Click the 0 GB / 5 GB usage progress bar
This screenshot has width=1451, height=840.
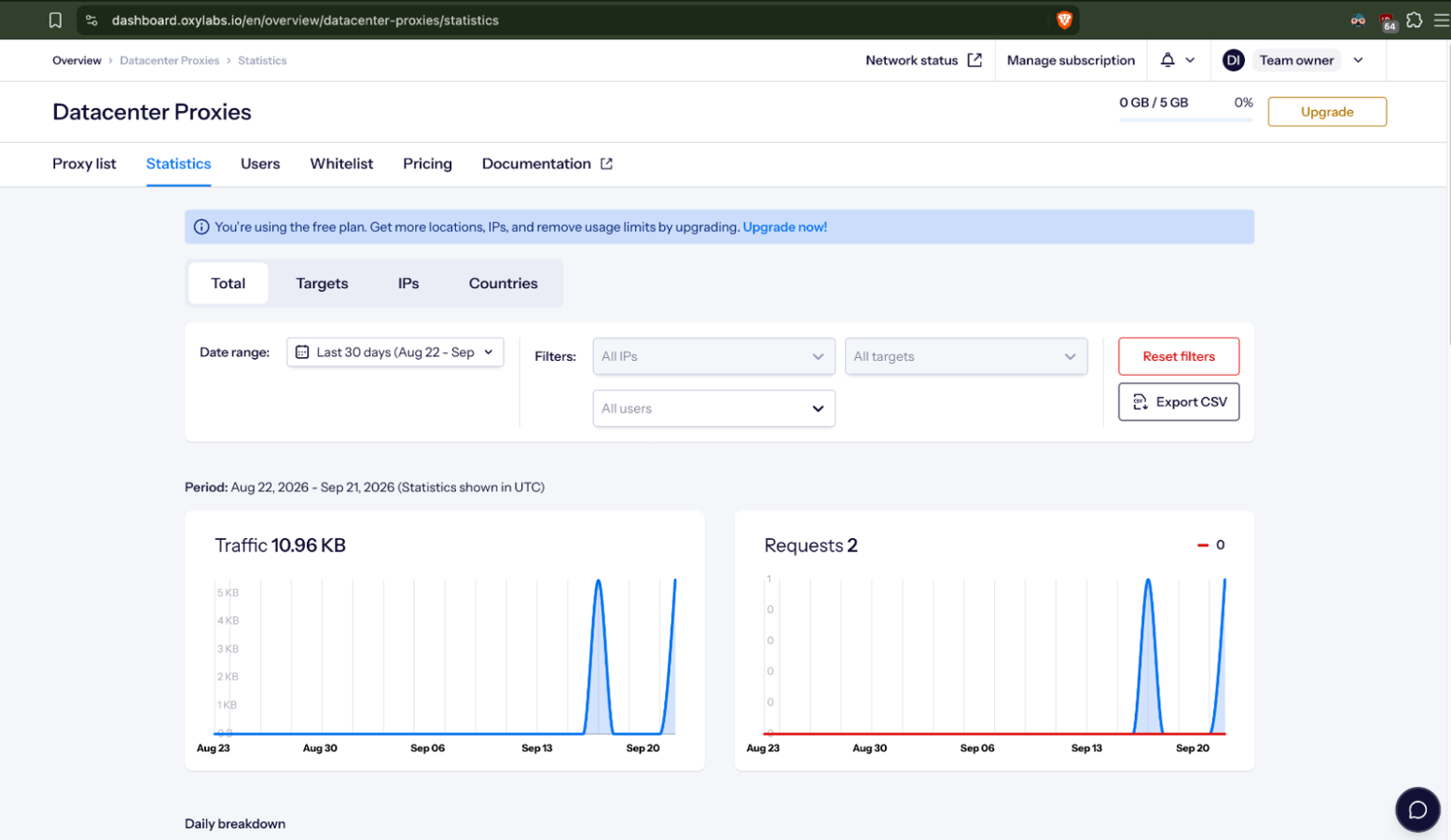coord(1185,120)
